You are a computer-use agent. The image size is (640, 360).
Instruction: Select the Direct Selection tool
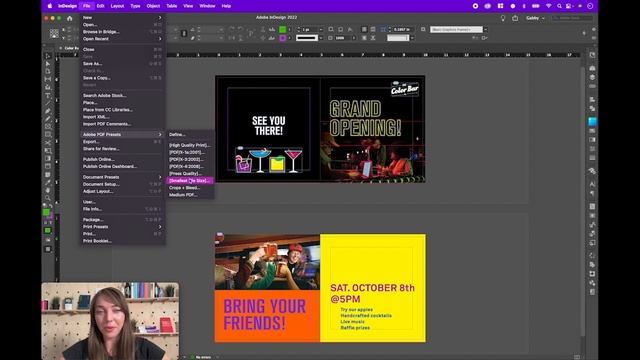pos(48,64)
